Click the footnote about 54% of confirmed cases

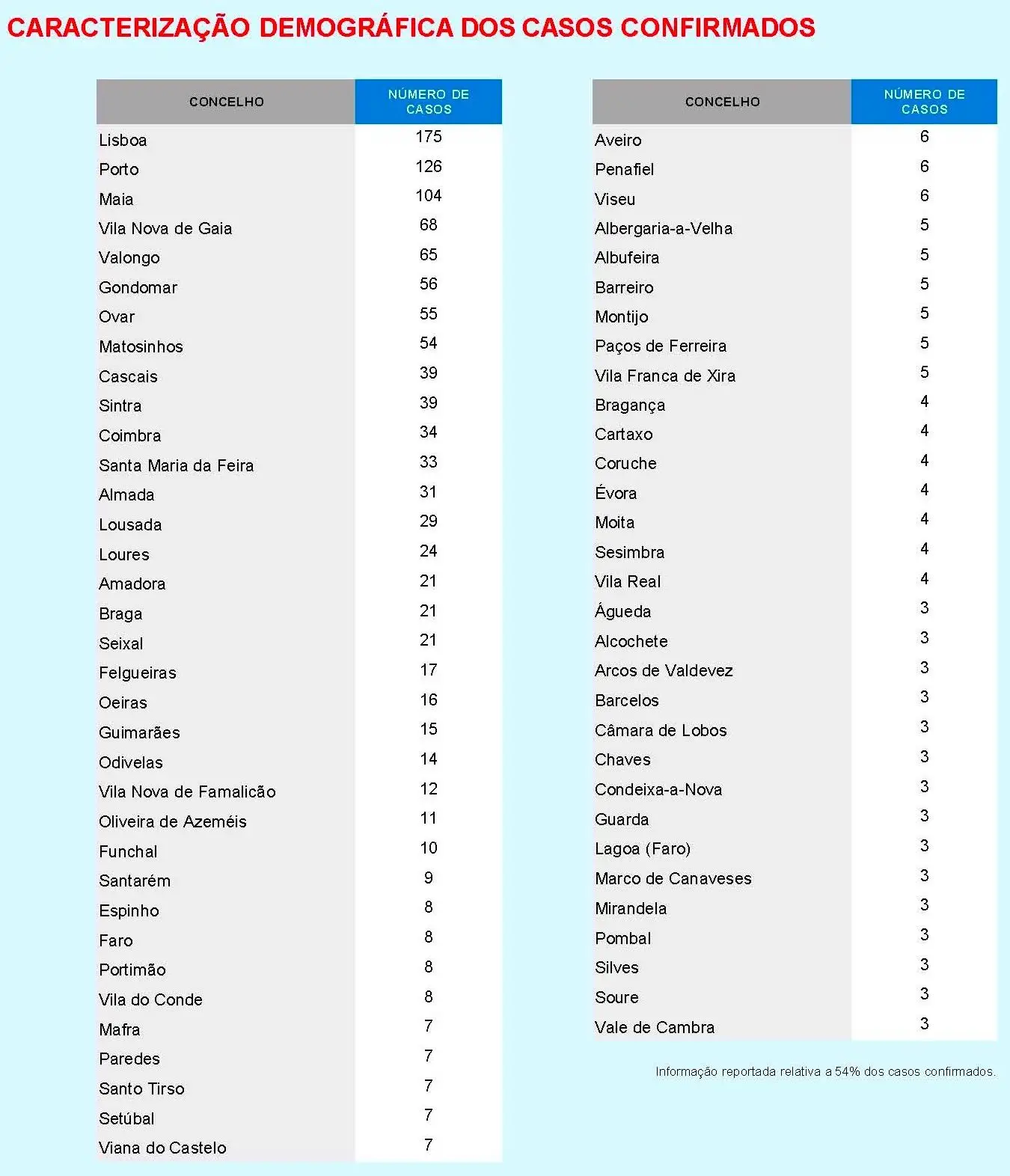(825, 1071)
